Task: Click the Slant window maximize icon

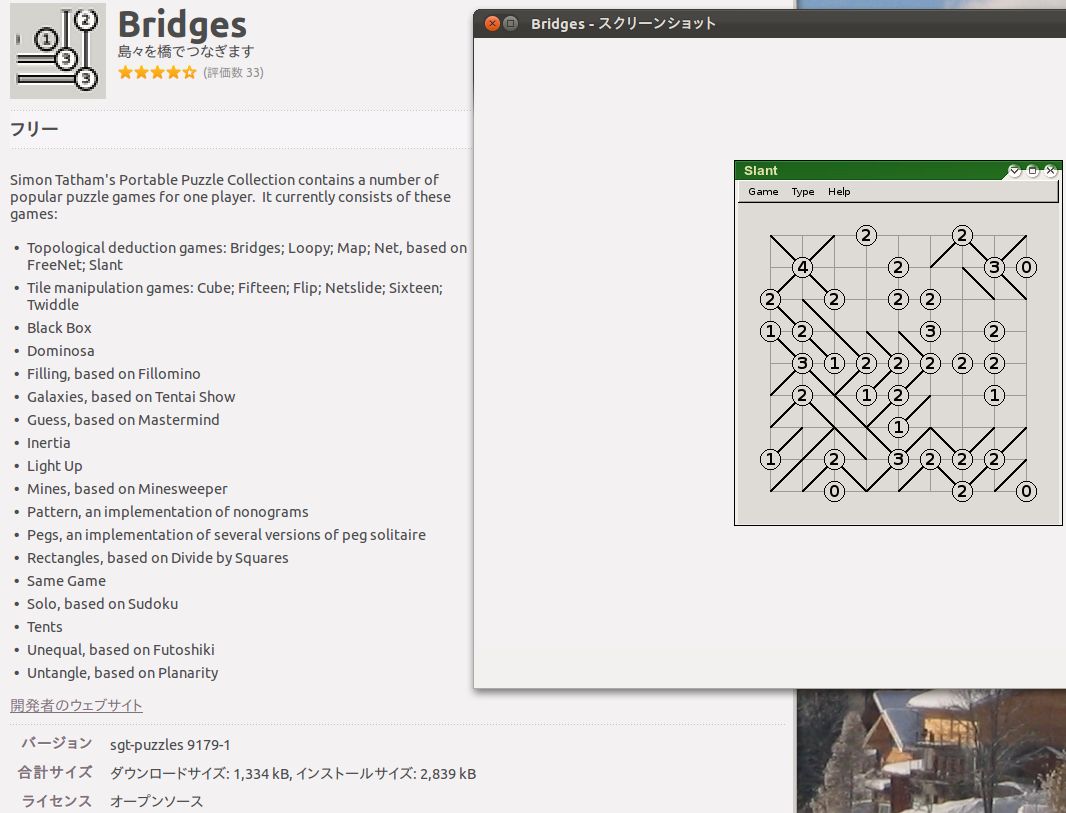Action: point(1033,171)
